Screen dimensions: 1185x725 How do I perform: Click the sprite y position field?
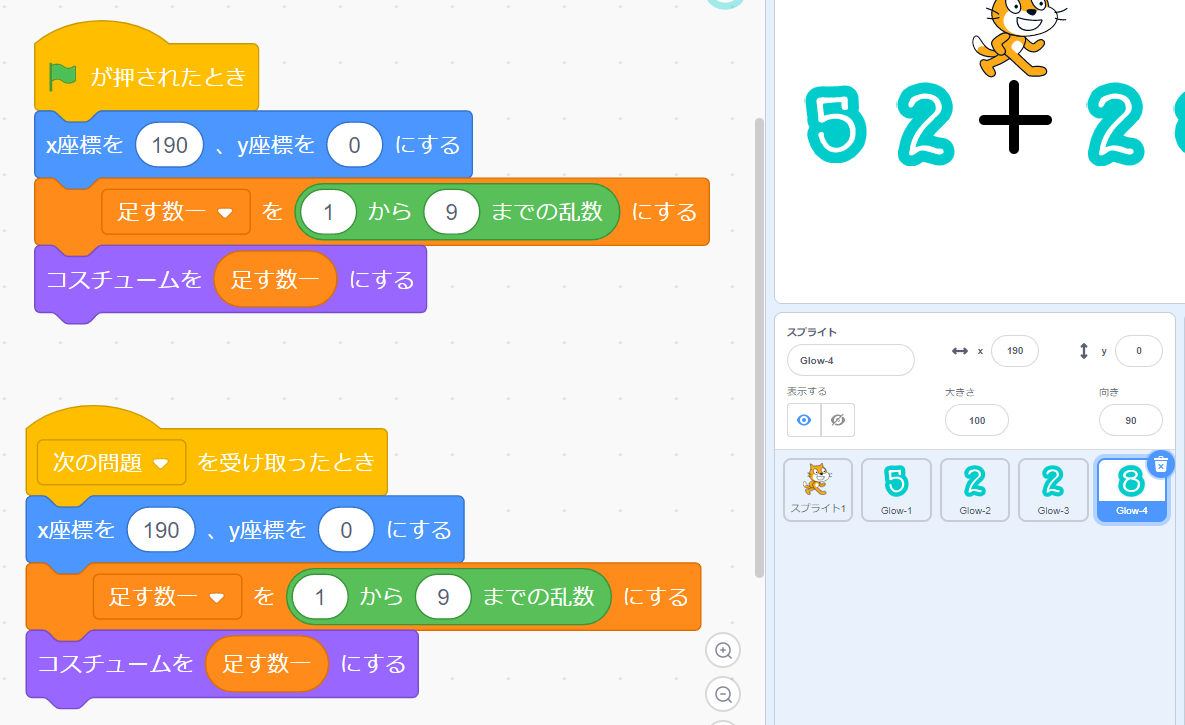1138,351
